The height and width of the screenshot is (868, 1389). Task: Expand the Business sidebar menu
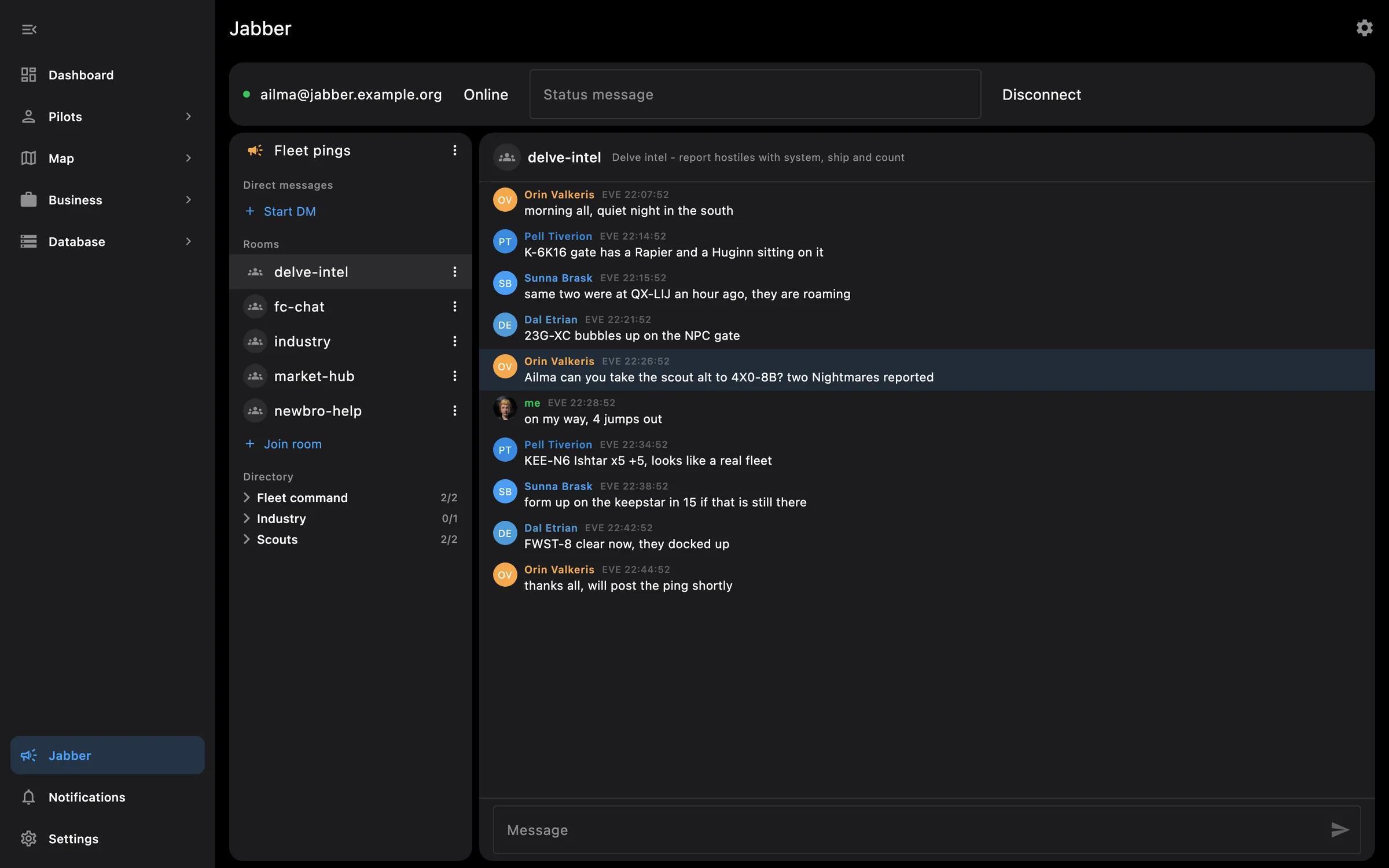point(108,200)
